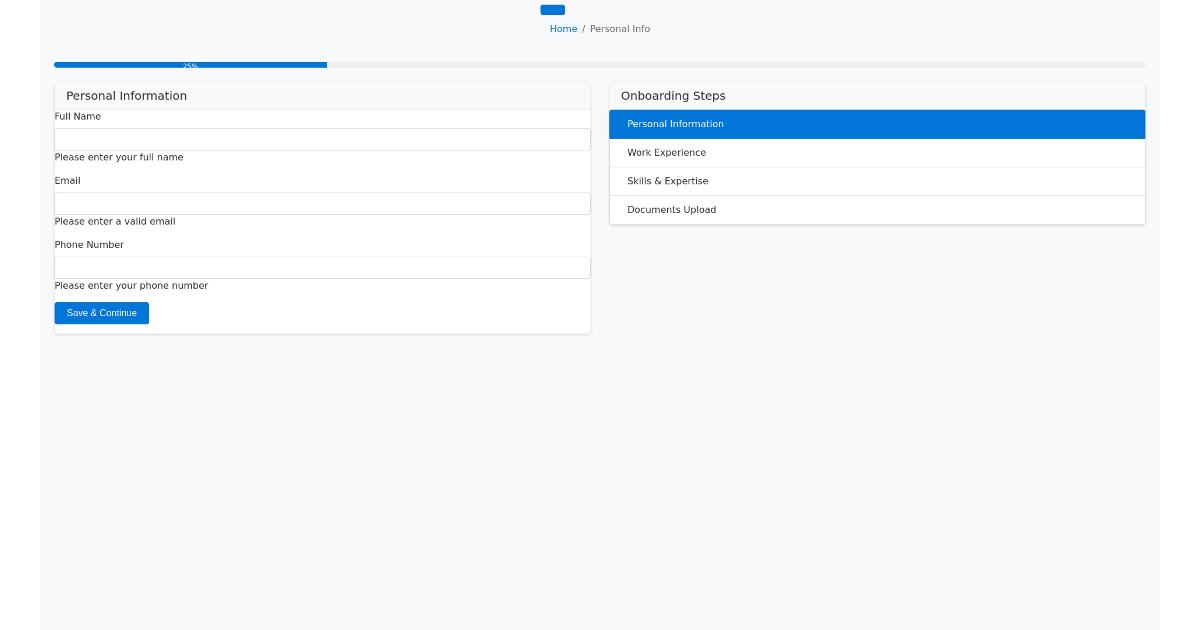
Task: Click the 'Please enter a valid email' helper text
Action: 115,221
